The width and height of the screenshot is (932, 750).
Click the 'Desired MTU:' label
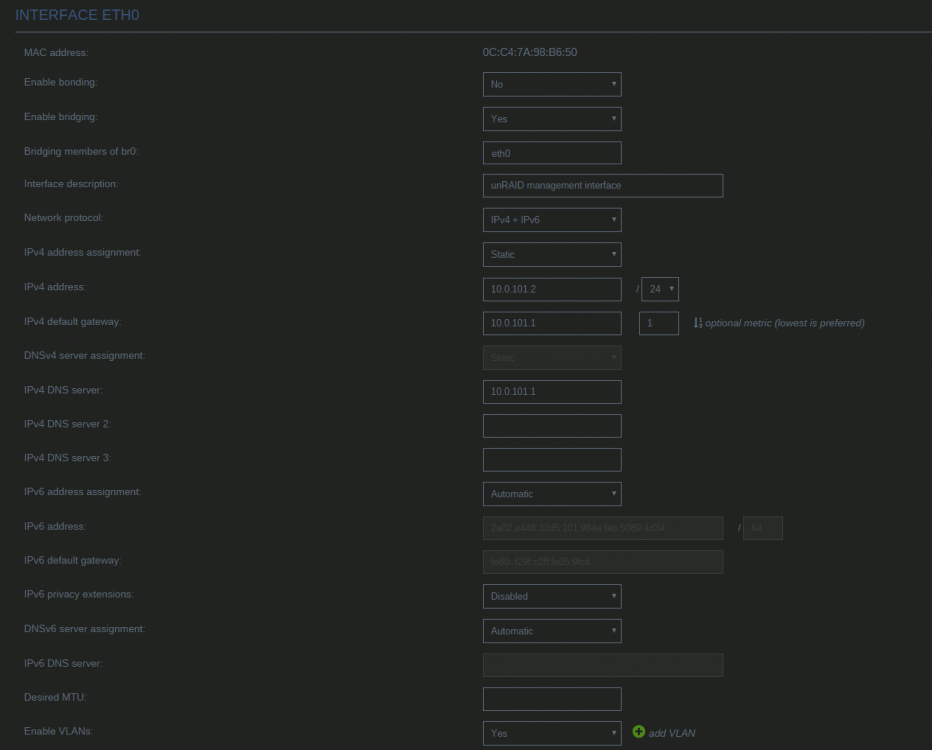pos(55,697)
